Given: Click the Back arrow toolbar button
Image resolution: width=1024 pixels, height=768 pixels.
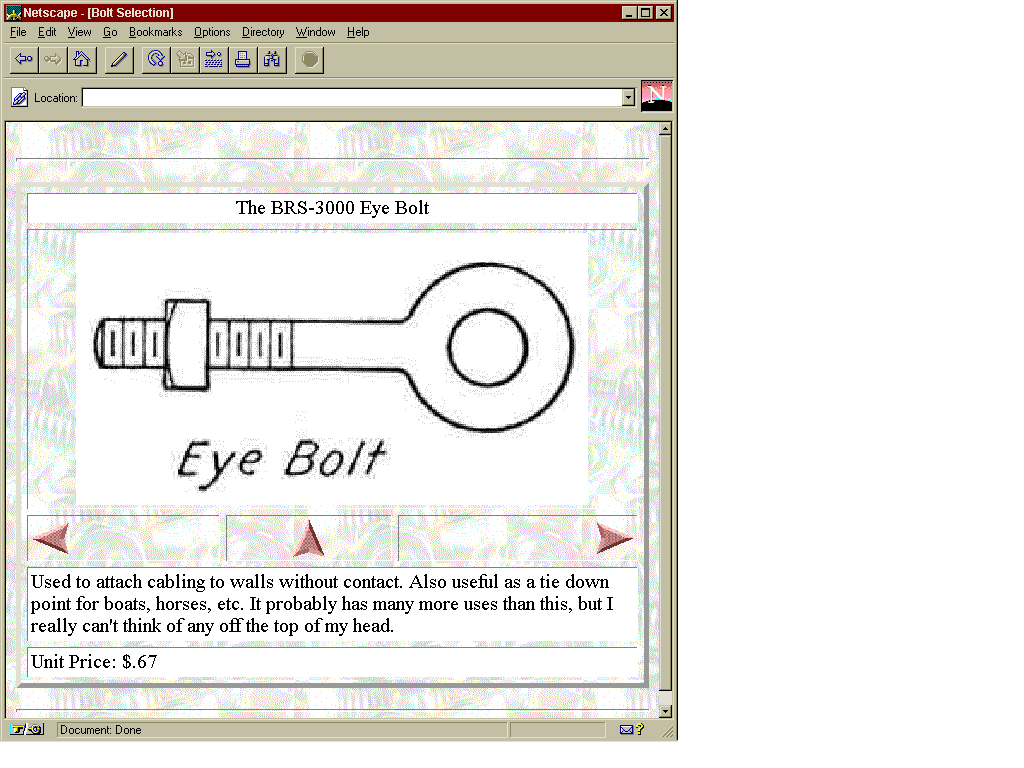Looking at the screenshot, I should pyautogui.click(x=24, y=60).
